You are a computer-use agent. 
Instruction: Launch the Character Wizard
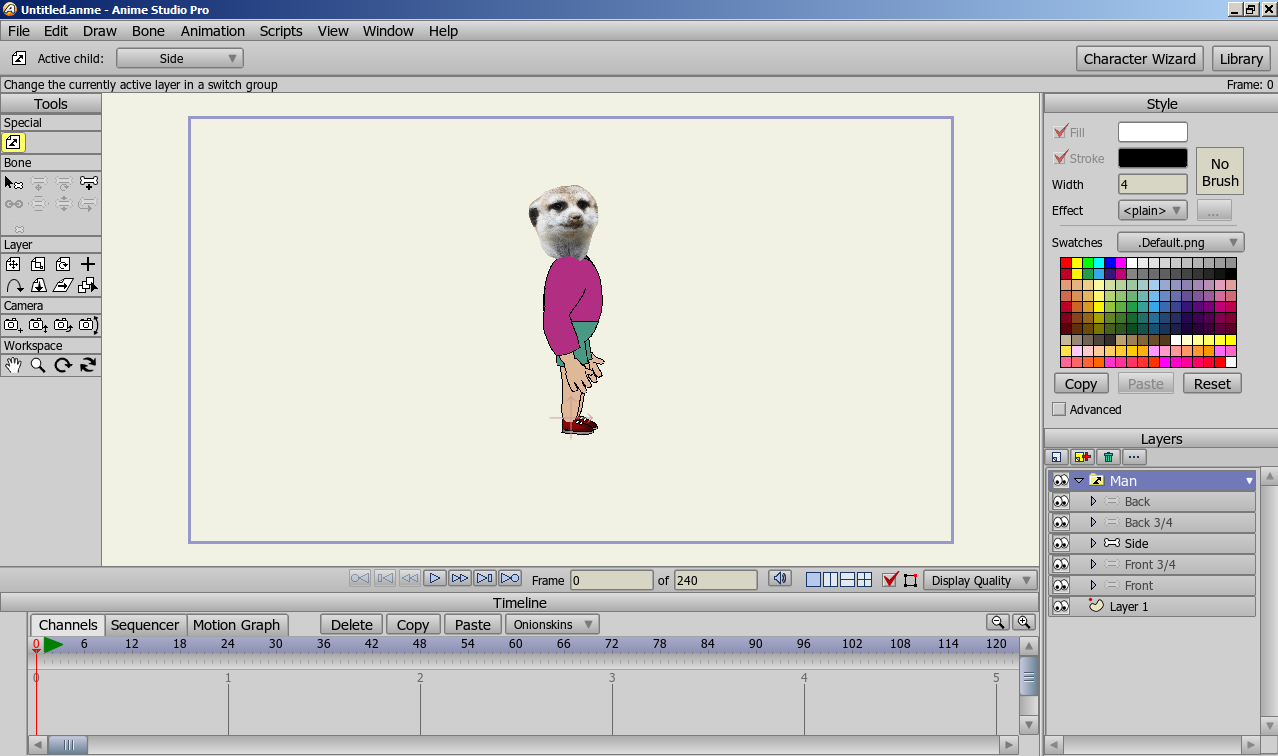click(1140, 58)
